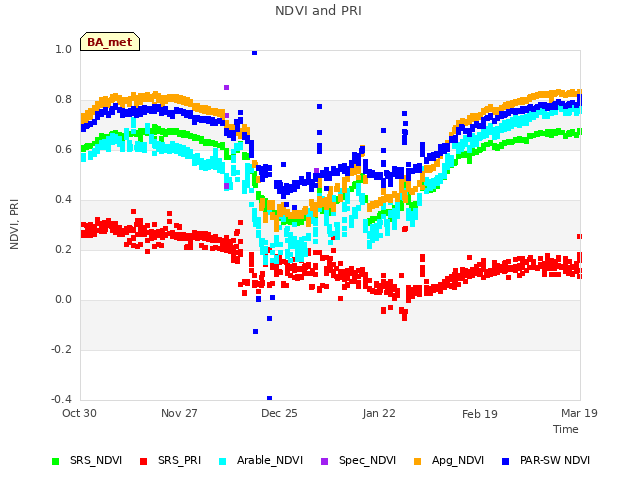Toggle the SRS_PRI series legend label
Screen dimensions: 640x480
tap(180, 460)
